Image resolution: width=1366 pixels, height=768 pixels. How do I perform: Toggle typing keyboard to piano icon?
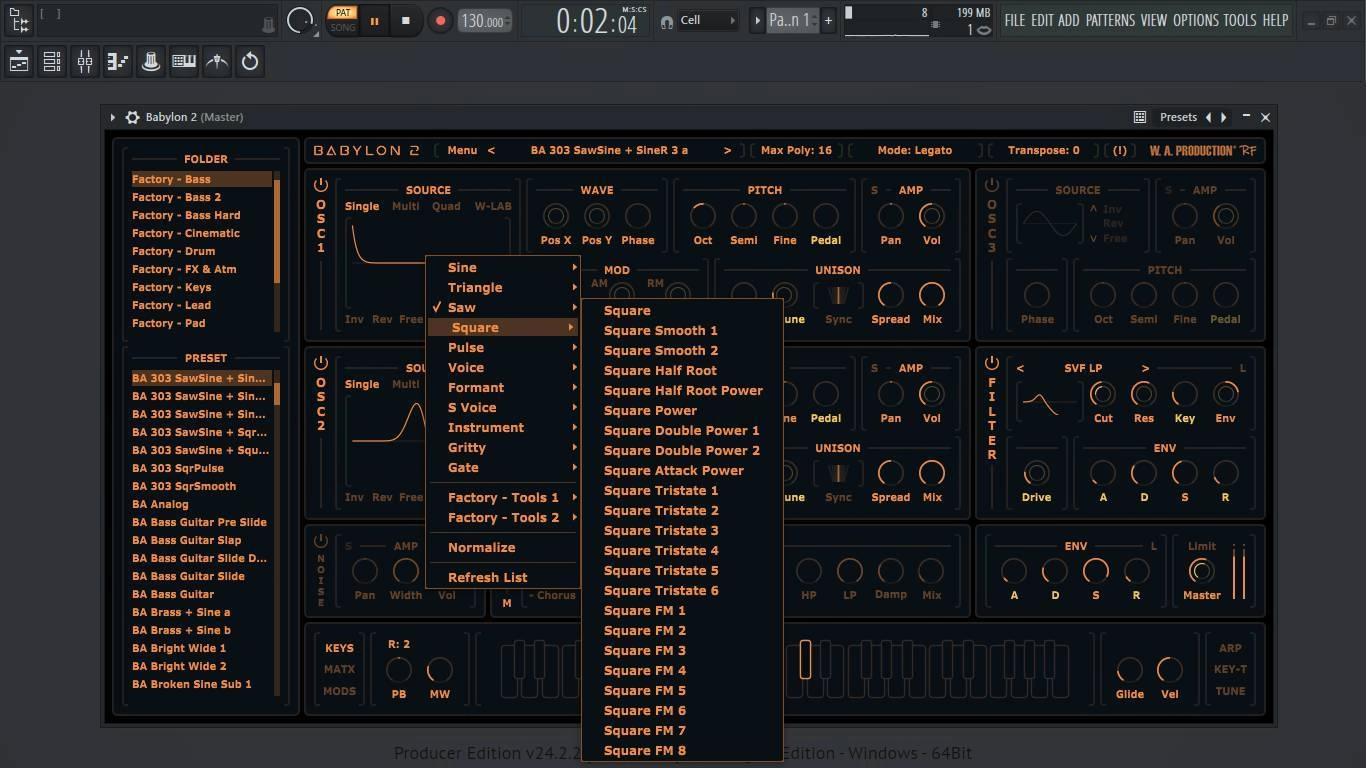tap(184, 62)
